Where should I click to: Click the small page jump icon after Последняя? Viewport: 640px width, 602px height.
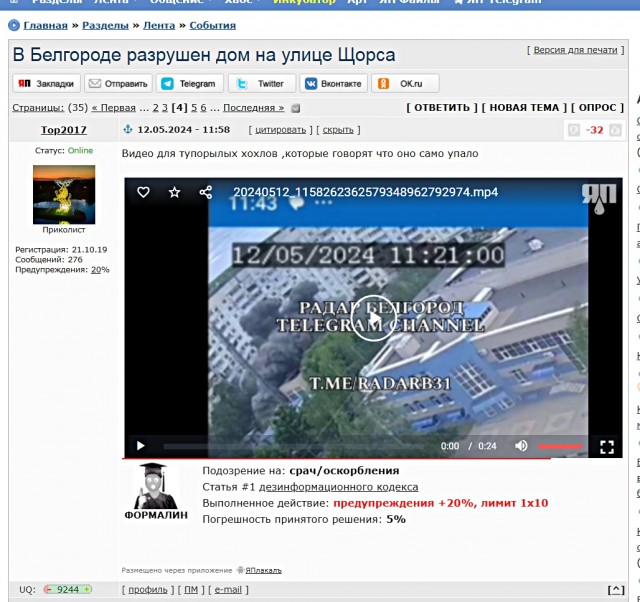click(296, 108)
